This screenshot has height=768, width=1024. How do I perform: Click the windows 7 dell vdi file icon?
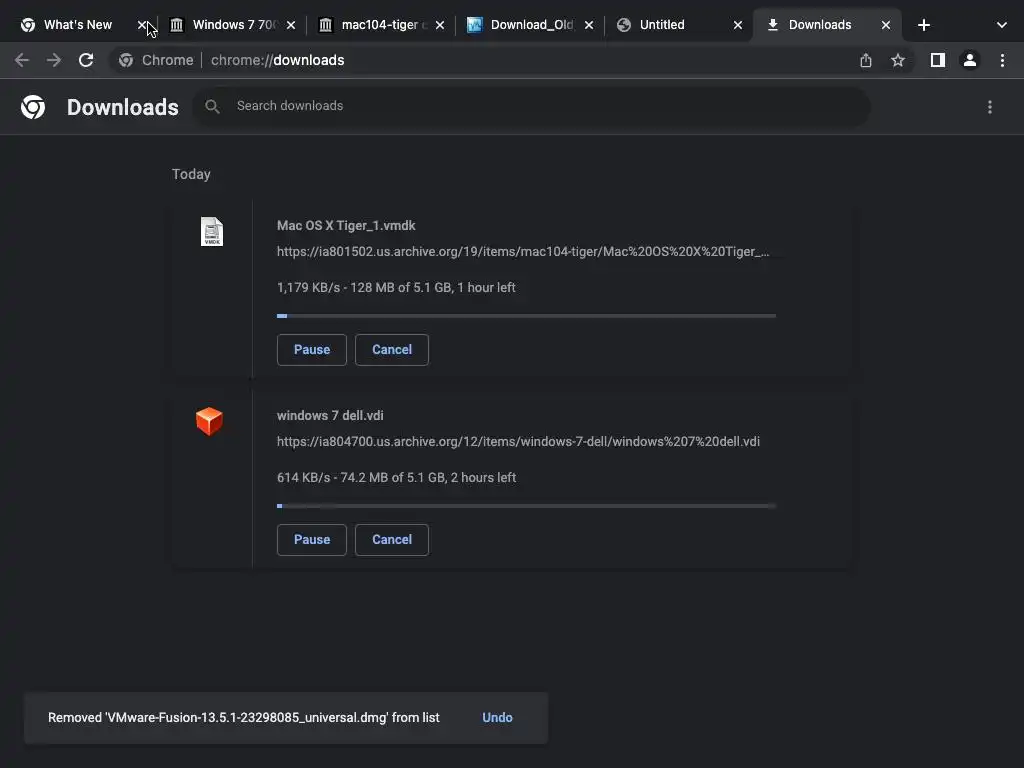coord(209,421)
